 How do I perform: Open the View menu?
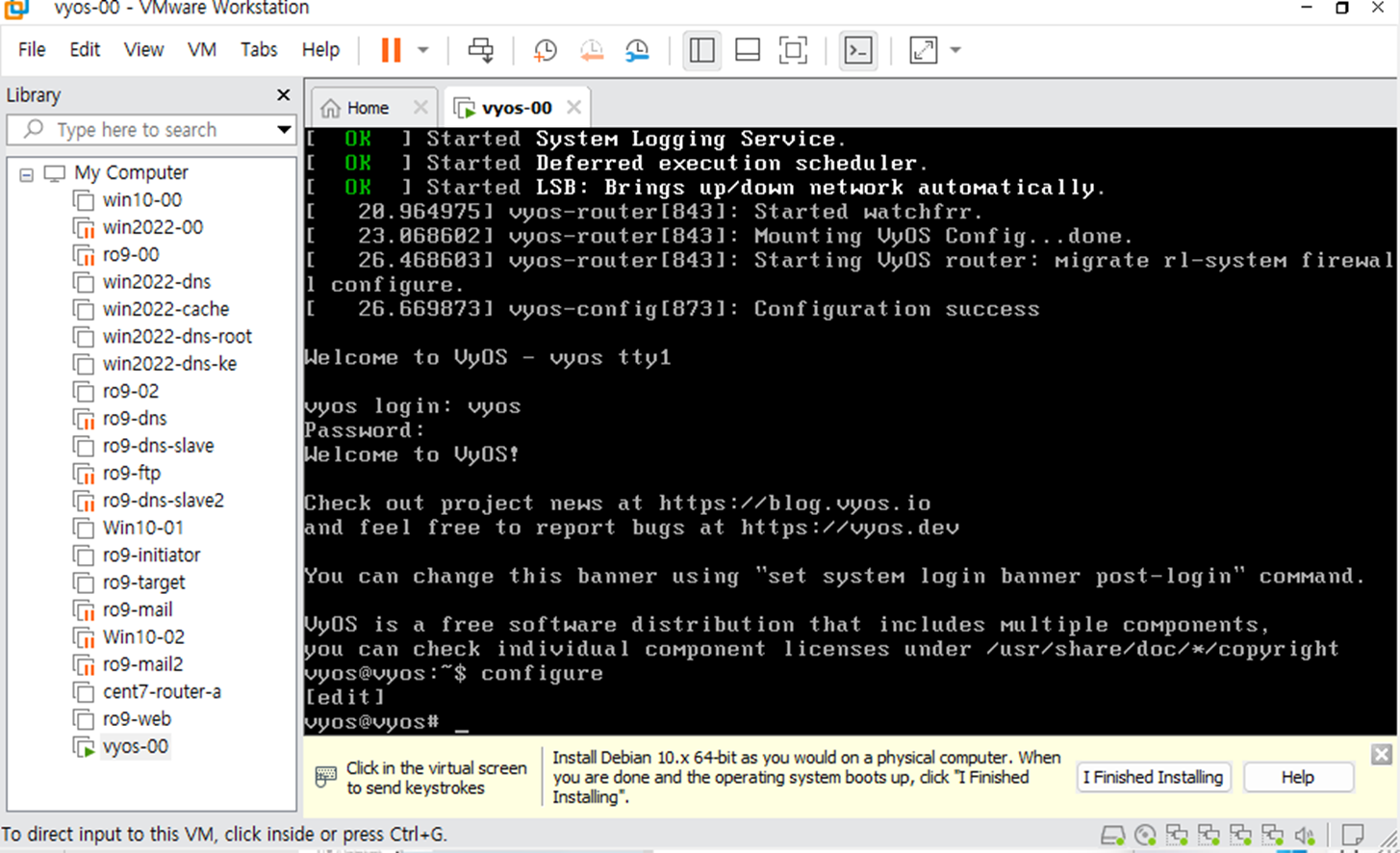point(143,50)
